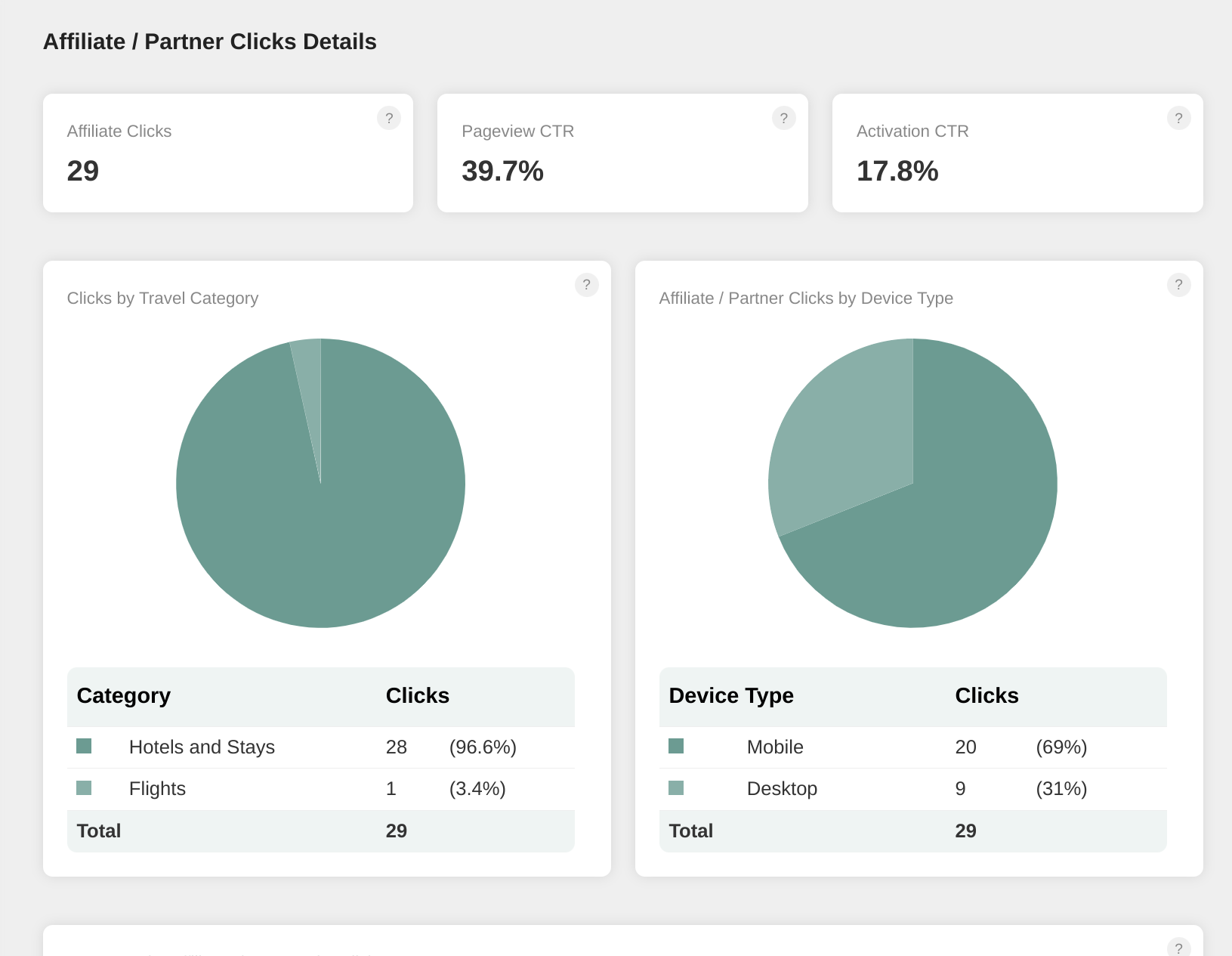Select the Hotels and Stays row label
The width and height of the screenshot is (1232, 956).
click(202, 747)
